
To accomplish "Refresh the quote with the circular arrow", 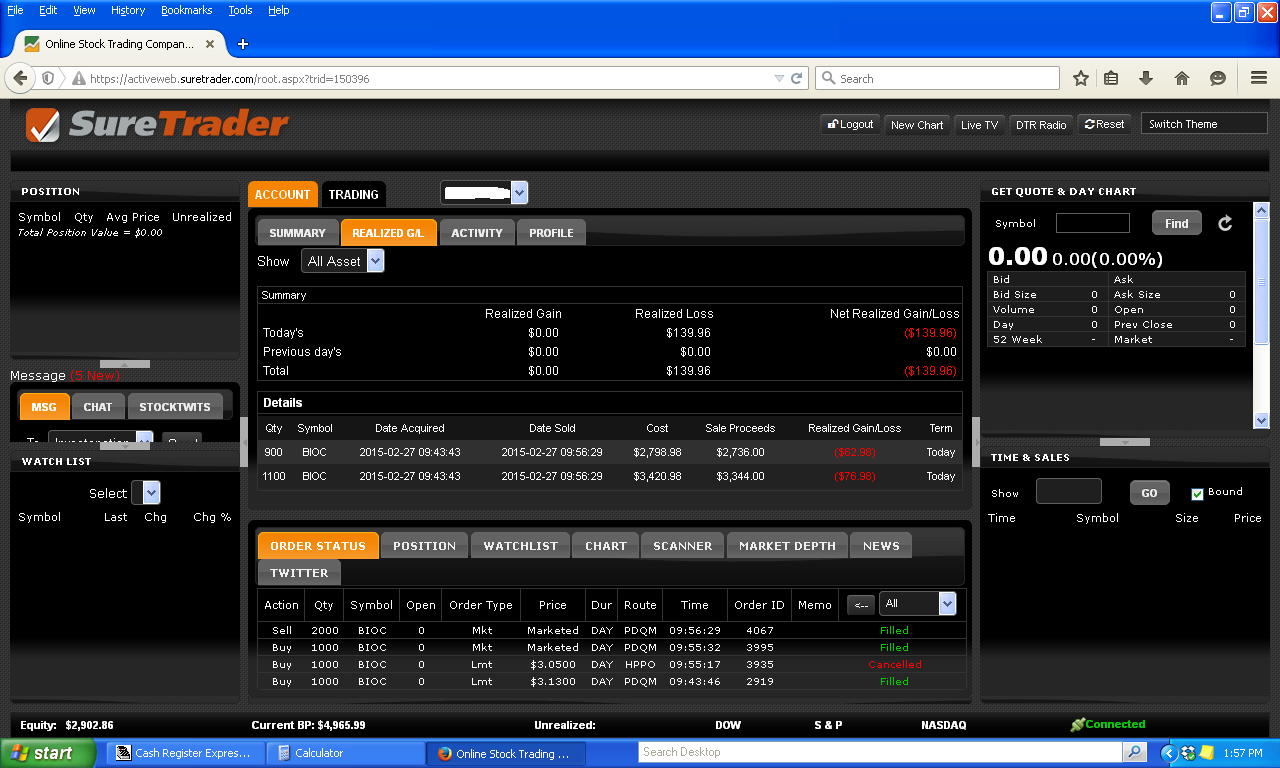I will pyautogui.click(x=1225, y=223).
